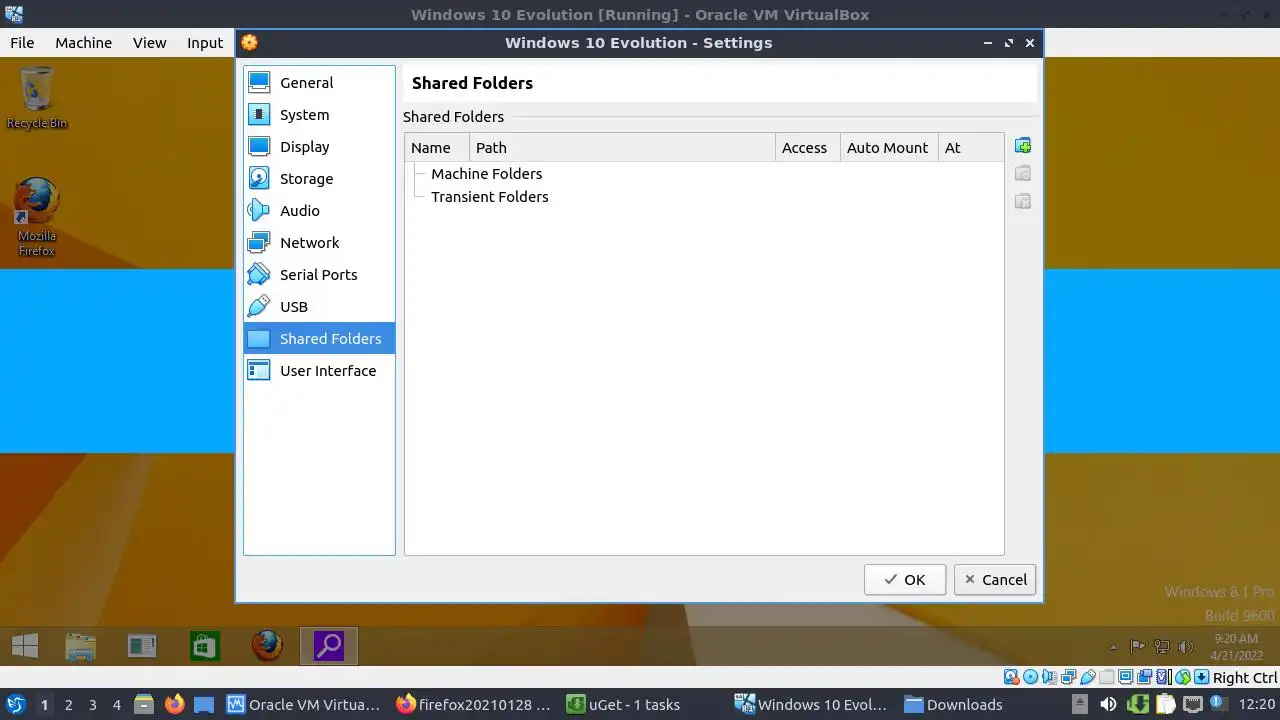Click hard disk activity status icon
The image size is (1280, 720).
coord(1011,677)
